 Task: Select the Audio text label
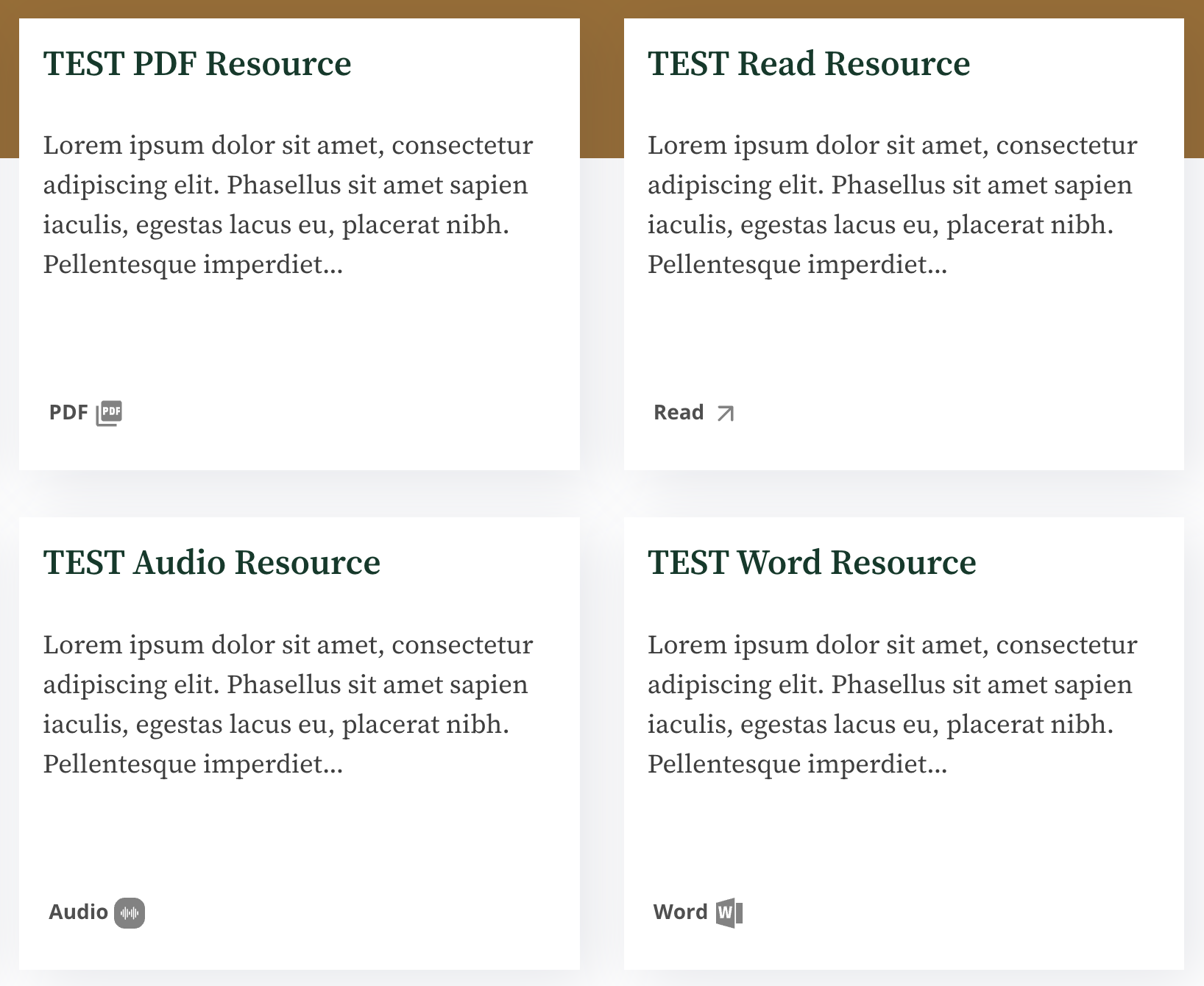click(78, 912)
